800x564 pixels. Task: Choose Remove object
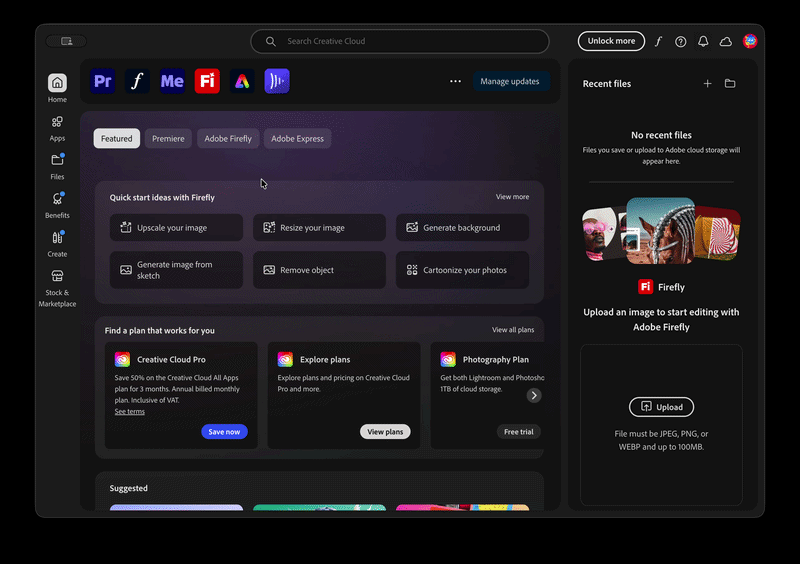319,270
